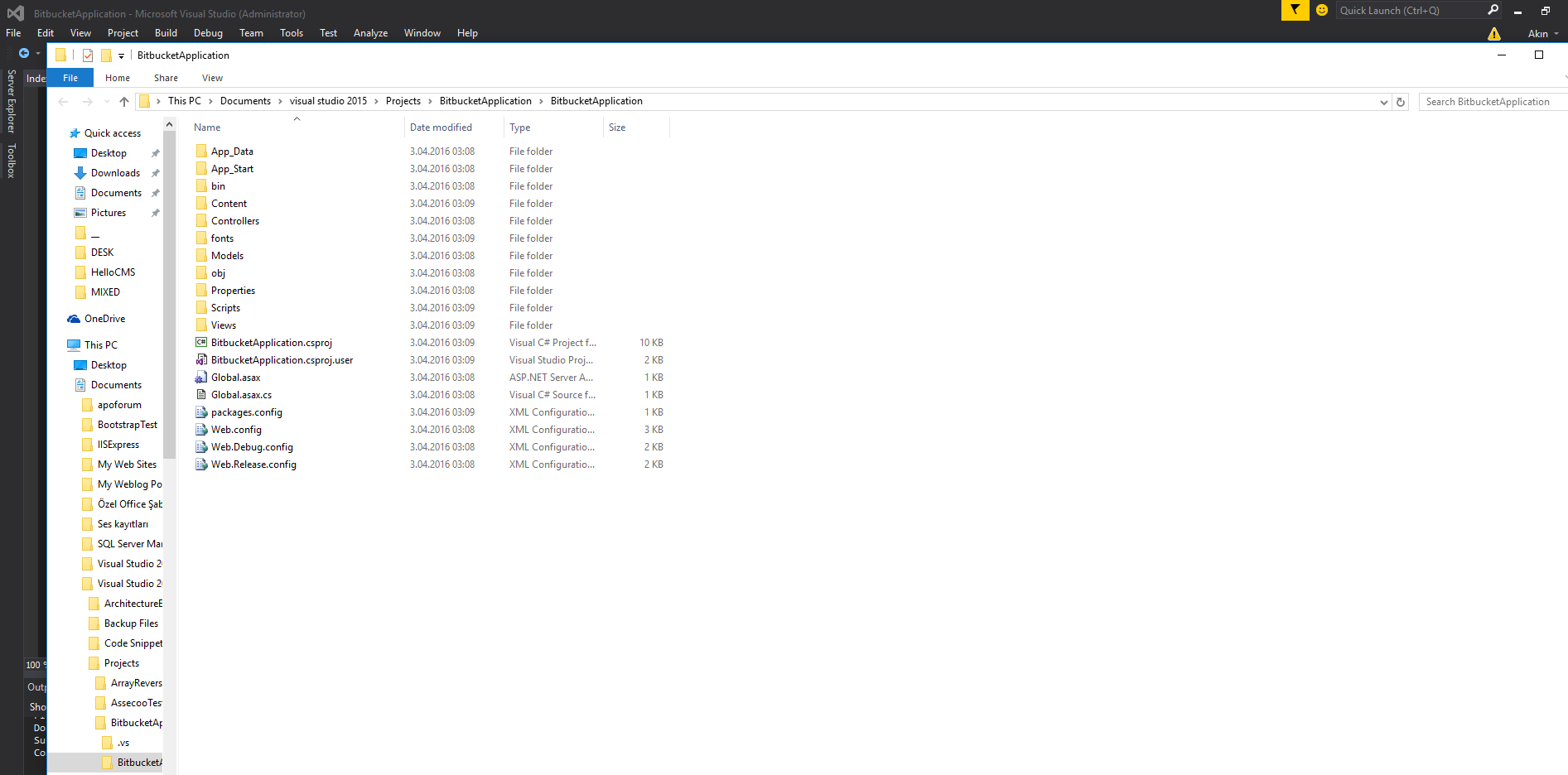
Task: Click the Refresh address bar button
Action: 1401,102
